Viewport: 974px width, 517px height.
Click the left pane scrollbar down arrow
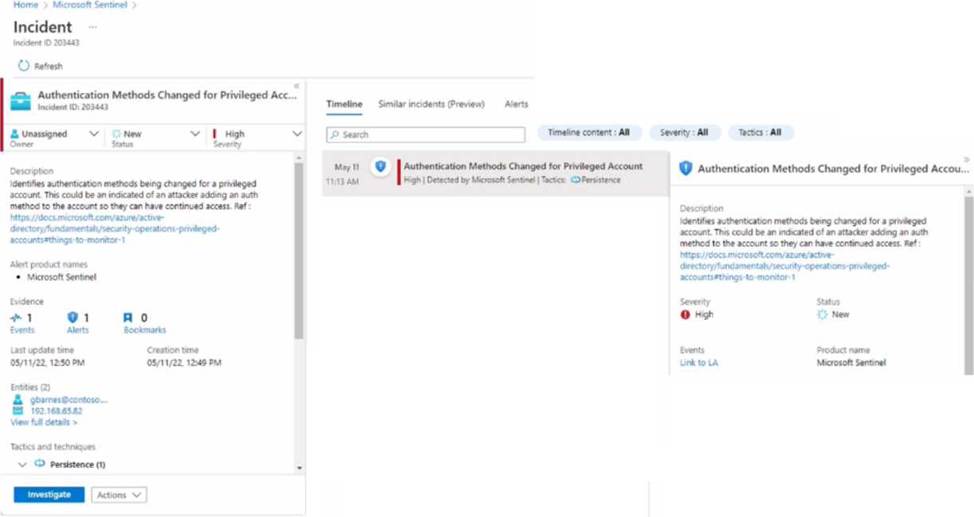[299, 467]
